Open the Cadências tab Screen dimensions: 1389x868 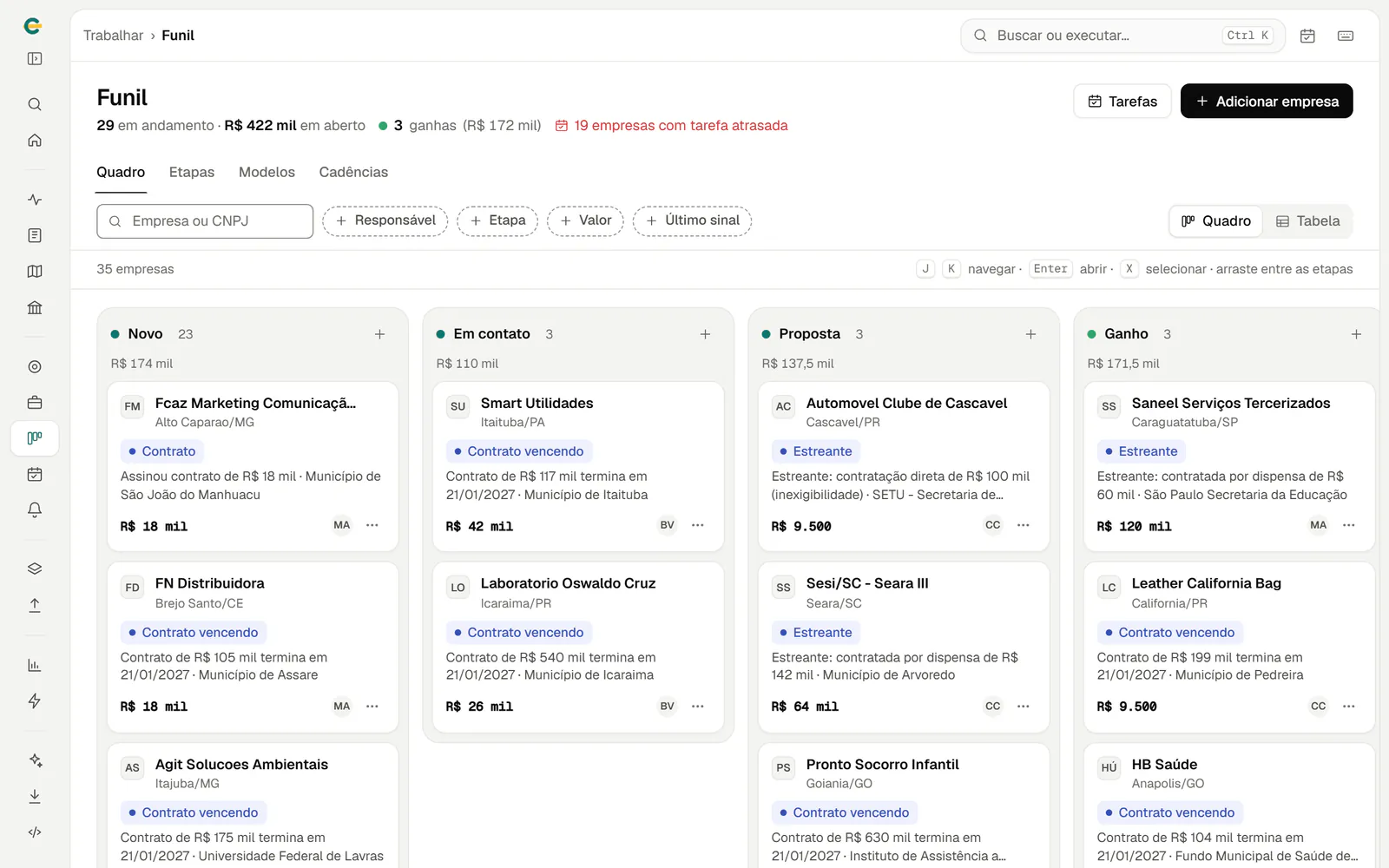[x=353, y=172]
